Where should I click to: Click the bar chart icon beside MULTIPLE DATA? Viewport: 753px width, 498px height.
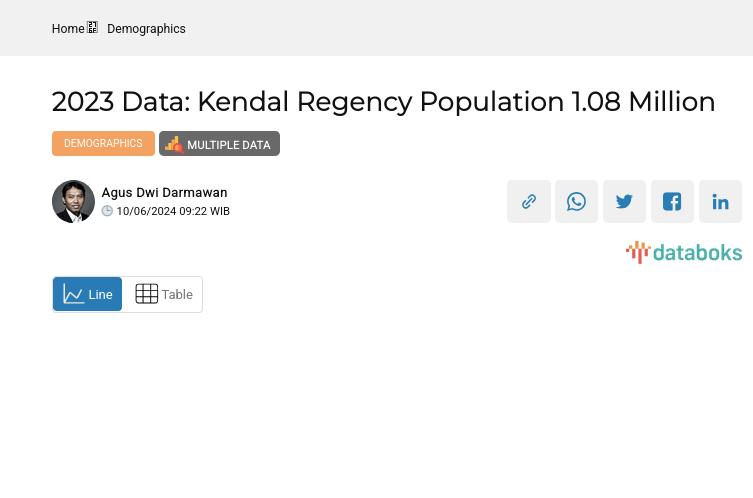pos(174,144)
